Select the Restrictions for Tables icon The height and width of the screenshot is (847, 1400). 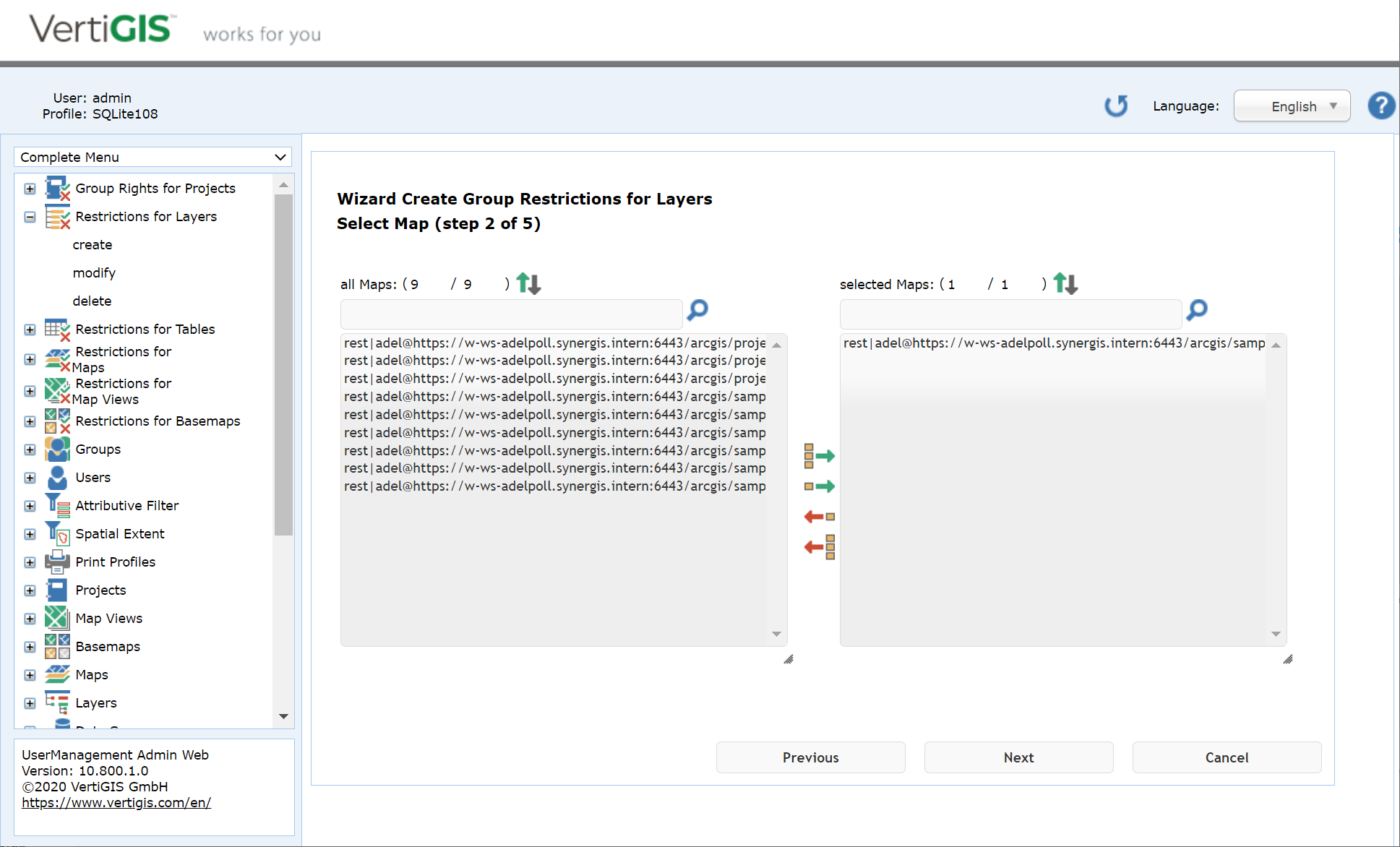[x=57, y=330]
